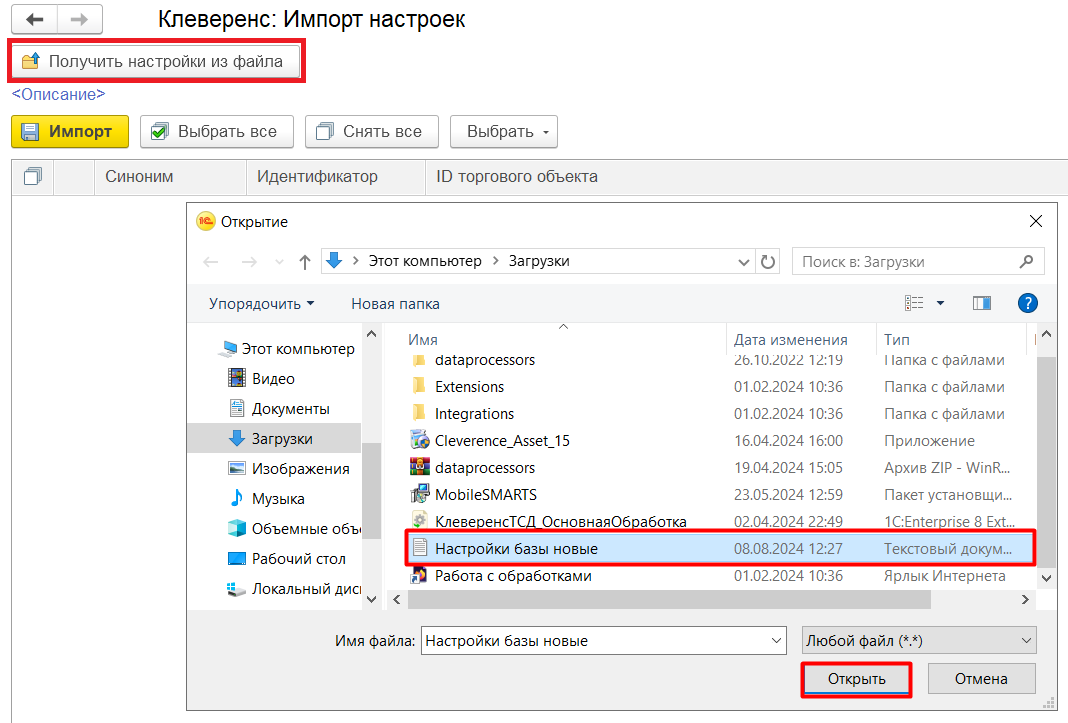This screenshot has height=723, width=1068.
Task: Click the navigation pane scrollbar up arrow
Action: point(371,334)
